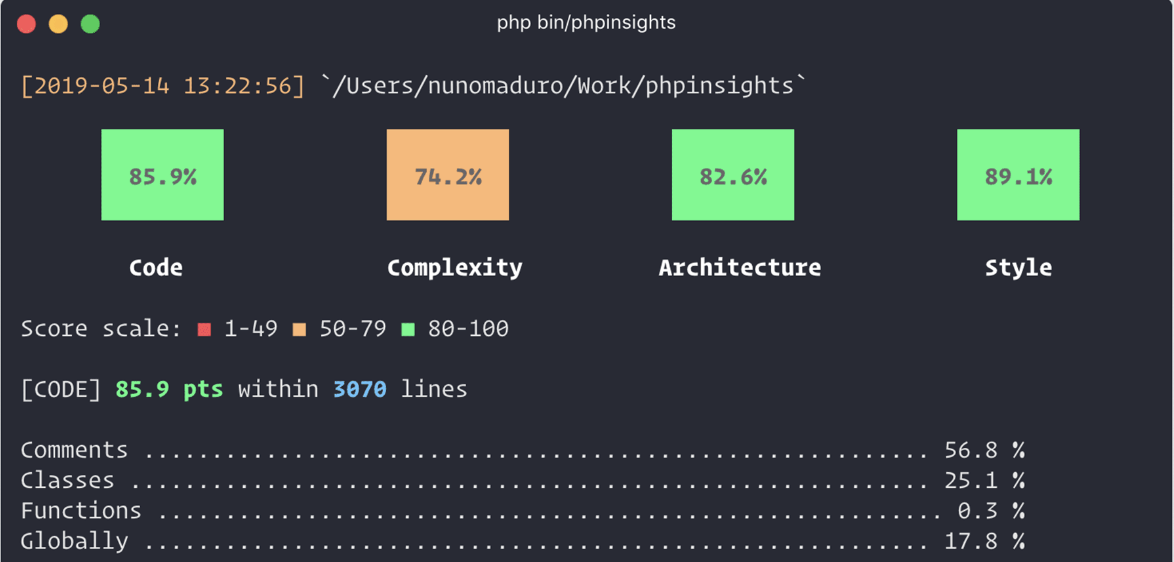This screenshot has height=562, width=1174.
Task: Click the Code label under the score
Action: coord(156,267)
